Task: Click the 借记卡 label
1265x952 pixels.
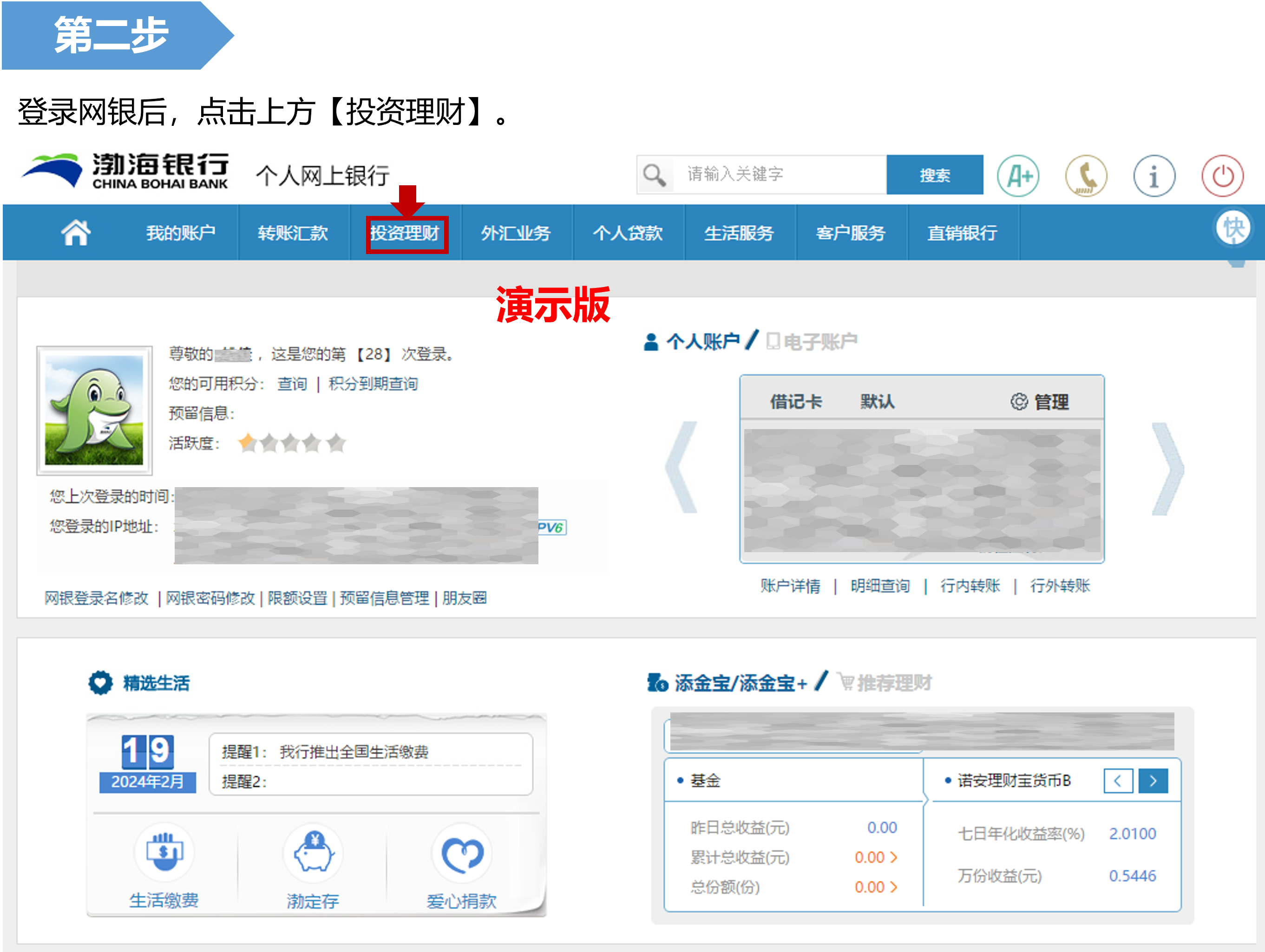Action: coord(795,401)
